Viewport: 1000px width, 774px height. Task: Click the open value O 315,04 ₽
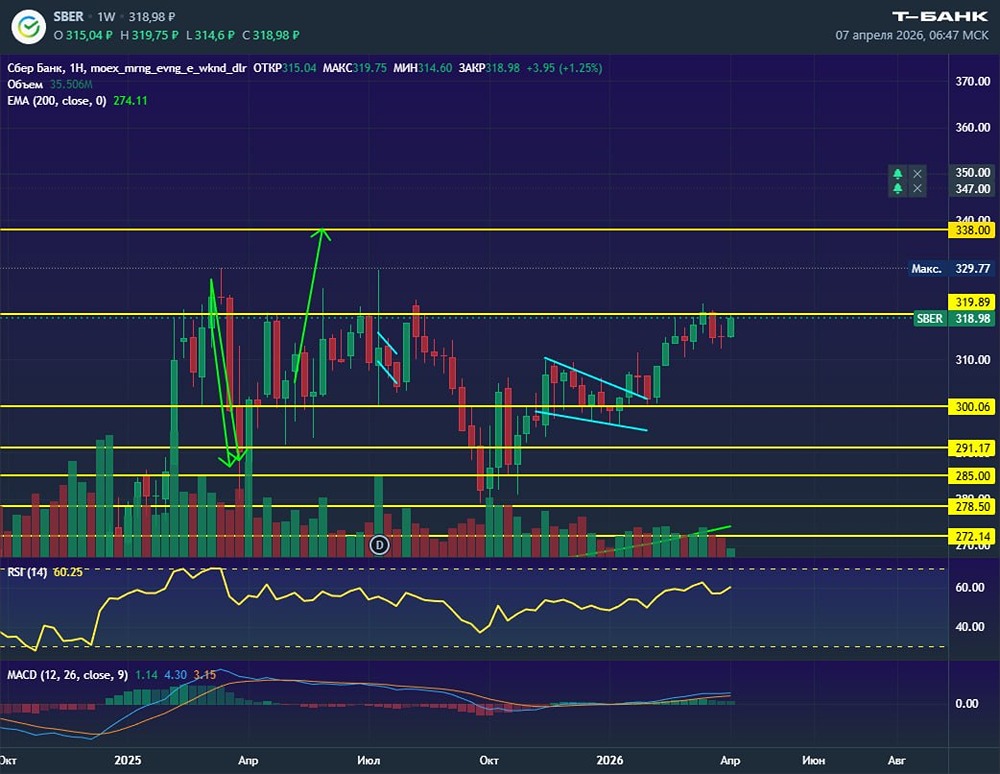84,35
